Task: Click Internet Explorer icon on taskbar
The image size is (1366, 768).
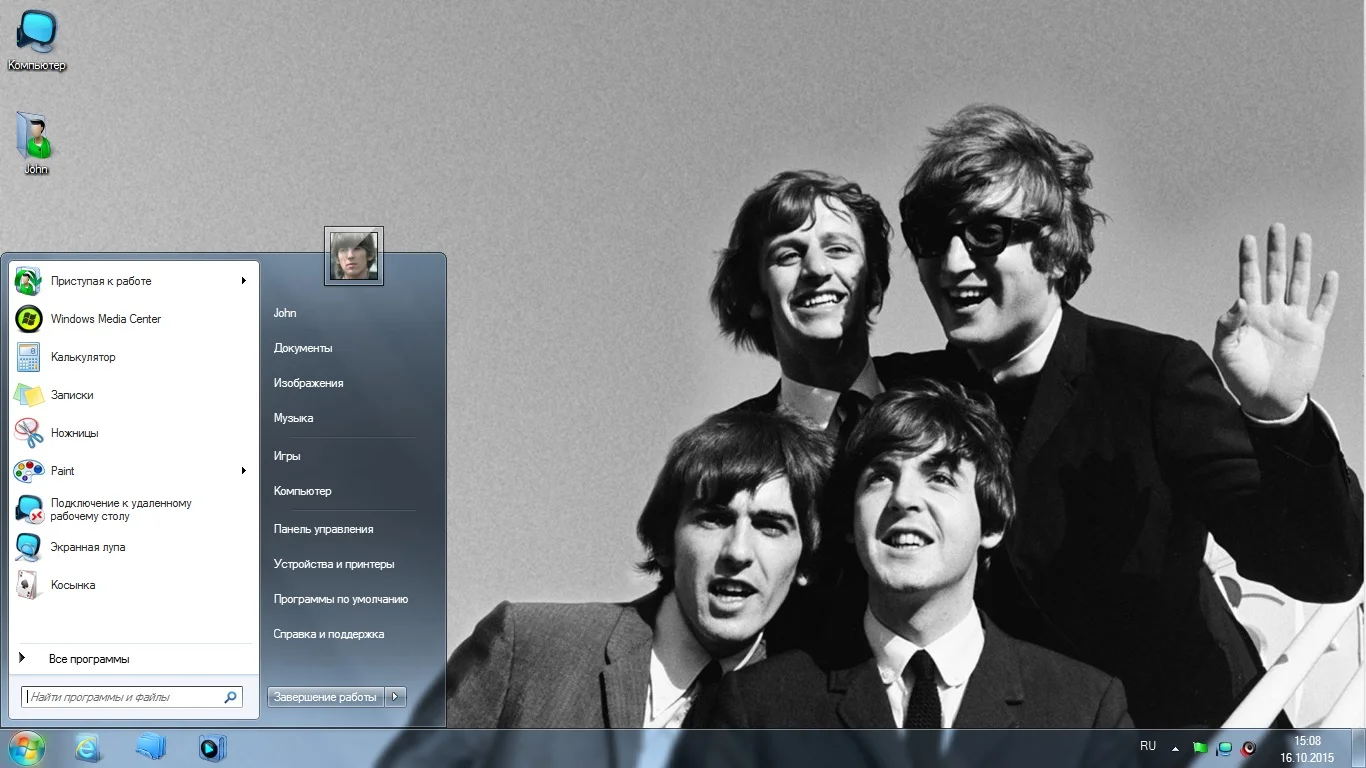Action: click(x=88, y=747)
